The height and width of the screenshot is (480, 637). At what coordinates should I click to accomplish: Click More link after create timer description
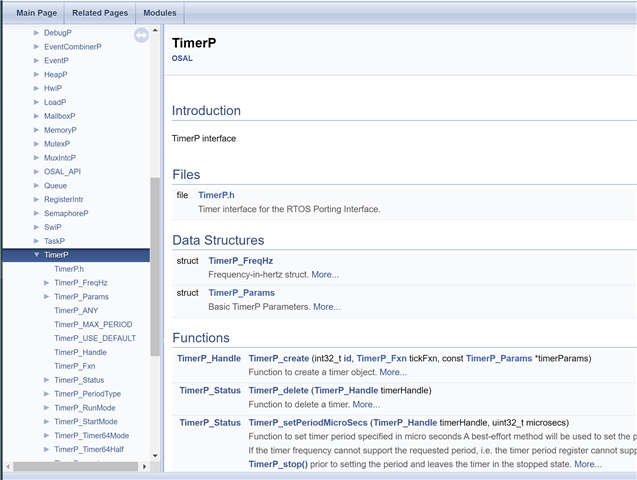[x=393, y=372]
